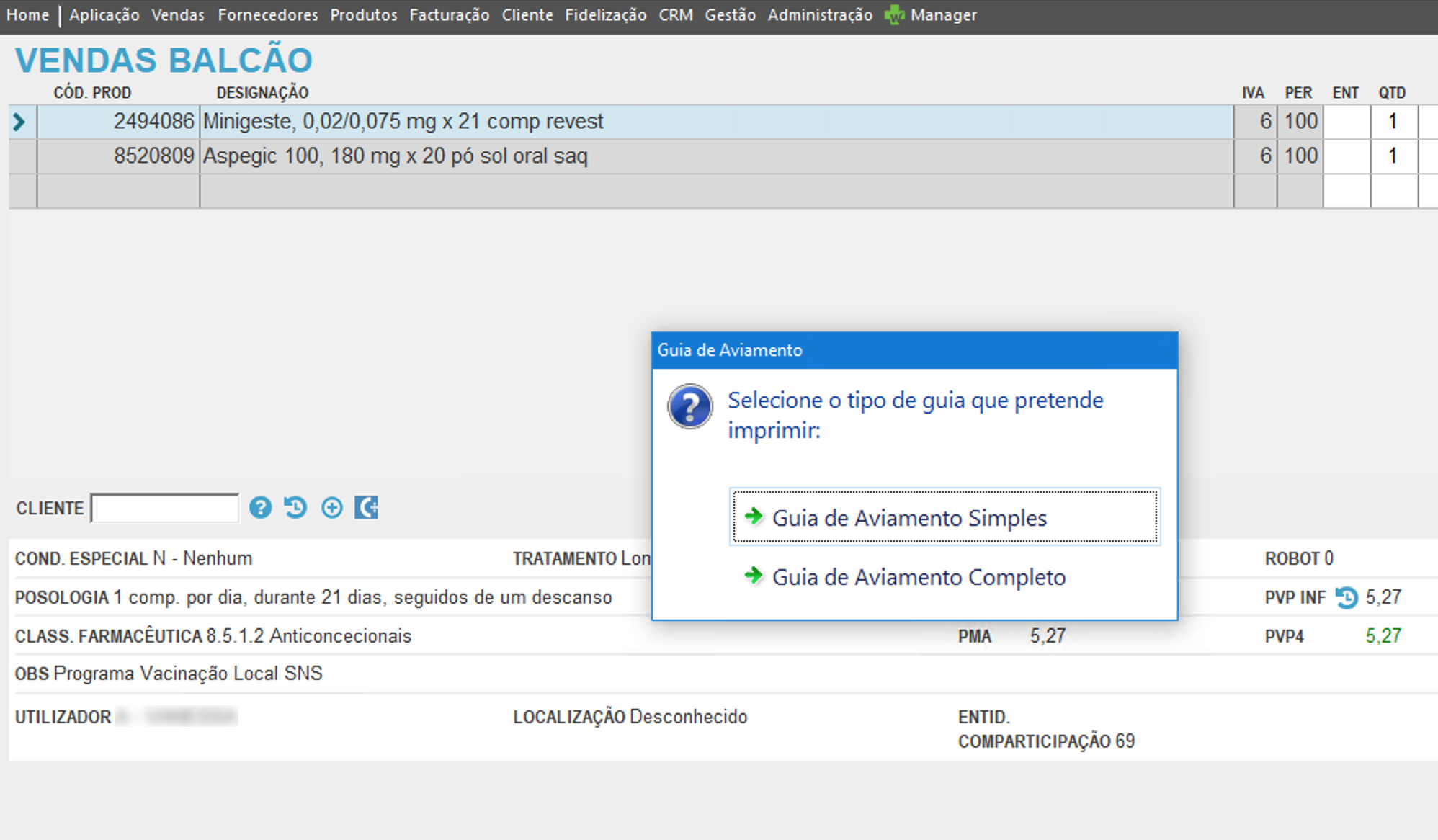Click the add client plus icon
This screenshot has height=840, width=1438.
[x=331, y=508]
